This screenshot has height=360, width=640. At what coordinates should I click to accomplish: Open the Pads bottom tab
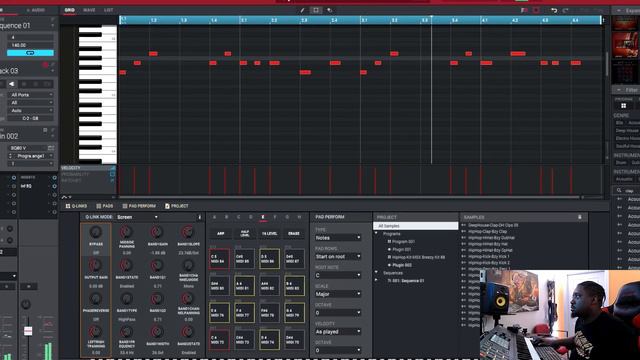(104, 206)
